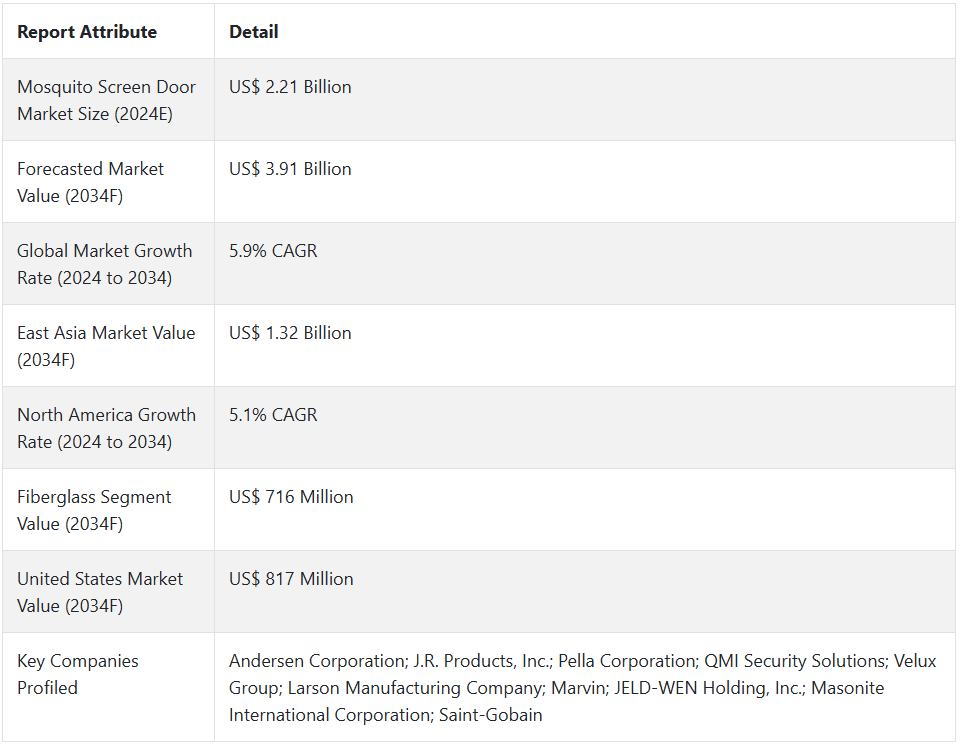
Task: Click the US$ 716 Million value
Action: (x=291, y=497)
